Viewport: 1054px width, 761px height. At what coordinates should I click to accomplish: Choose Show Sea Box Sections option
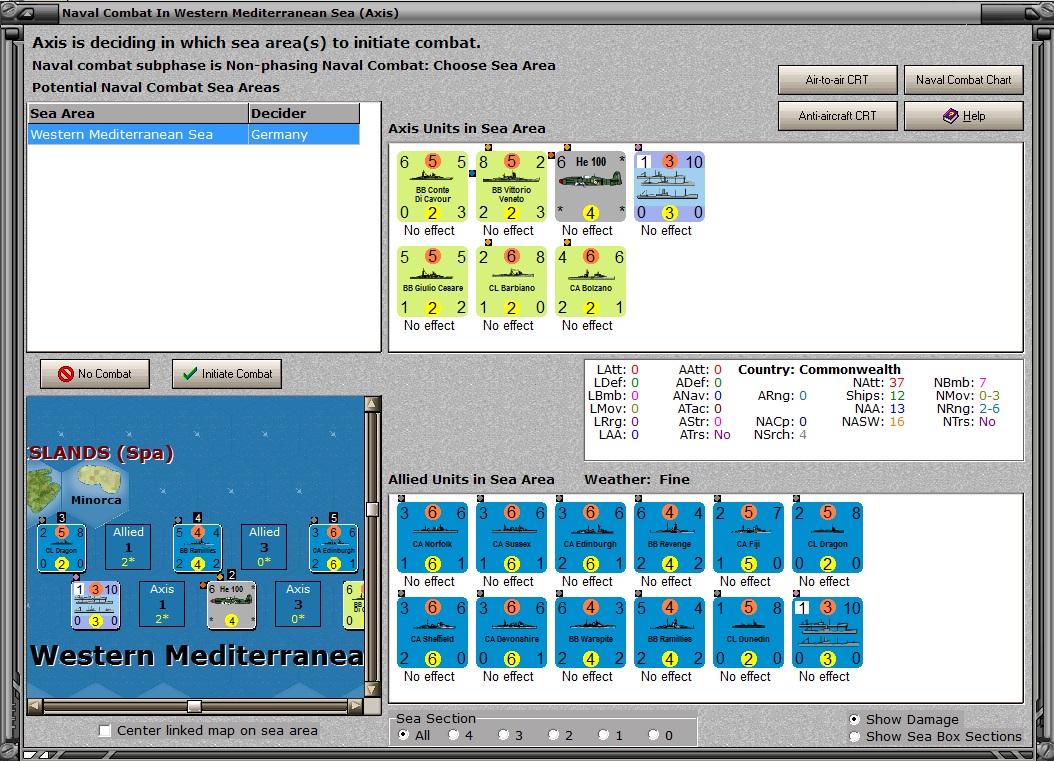pyautogui.click(x=854, y=736)
